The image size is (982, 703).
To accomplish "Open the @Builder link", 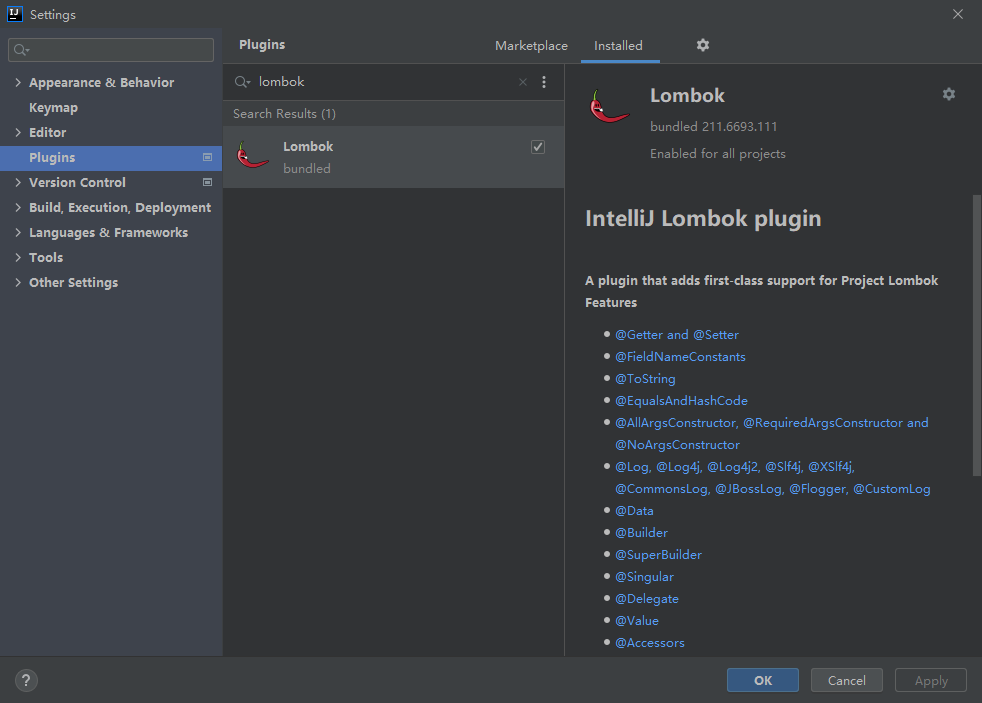I will [641, 533].
